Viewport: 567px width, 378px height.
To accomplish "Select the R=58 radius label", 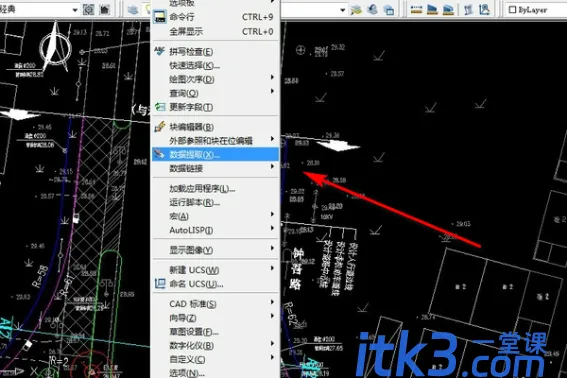I will (40, 277).
